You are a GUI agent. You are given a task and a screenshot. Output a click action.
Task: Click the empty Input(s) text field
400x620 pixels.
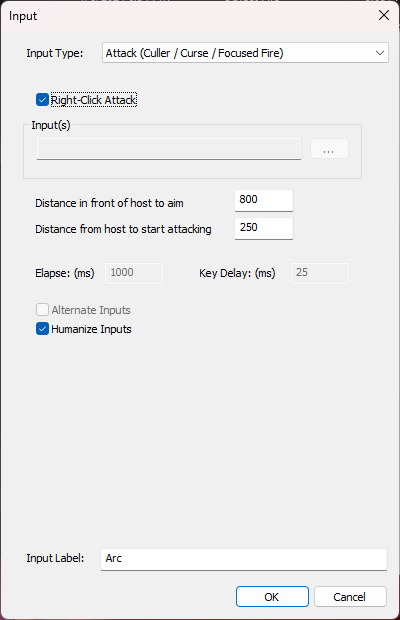[x=169, y=149]
